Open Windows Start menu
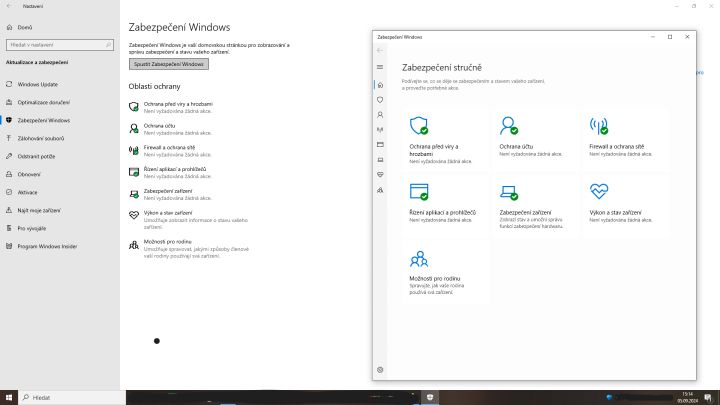720x405 pixels. 9,397
